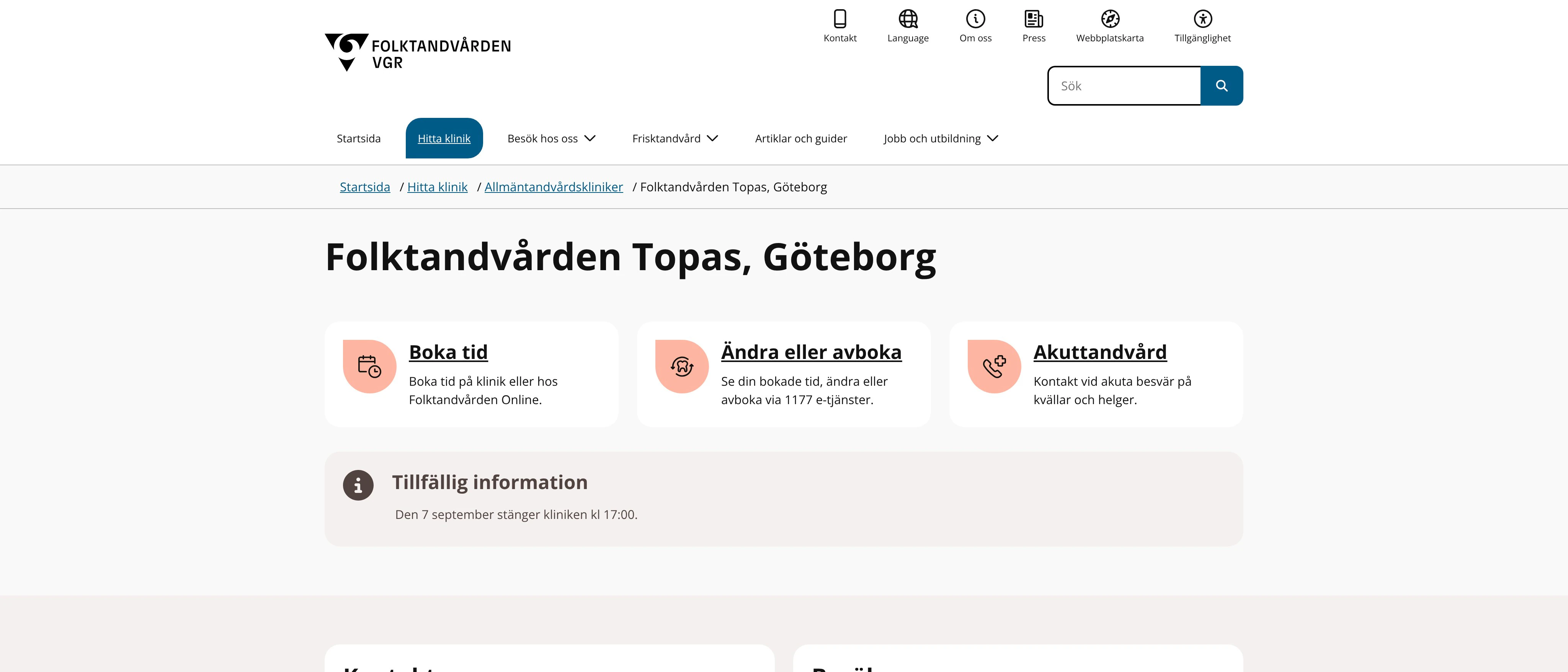Image resolution: width=1568 pixels, height=672 pixels.
Task: Click the Ändra eller avboka tooth icon
Action: click(x=682, y=367)
